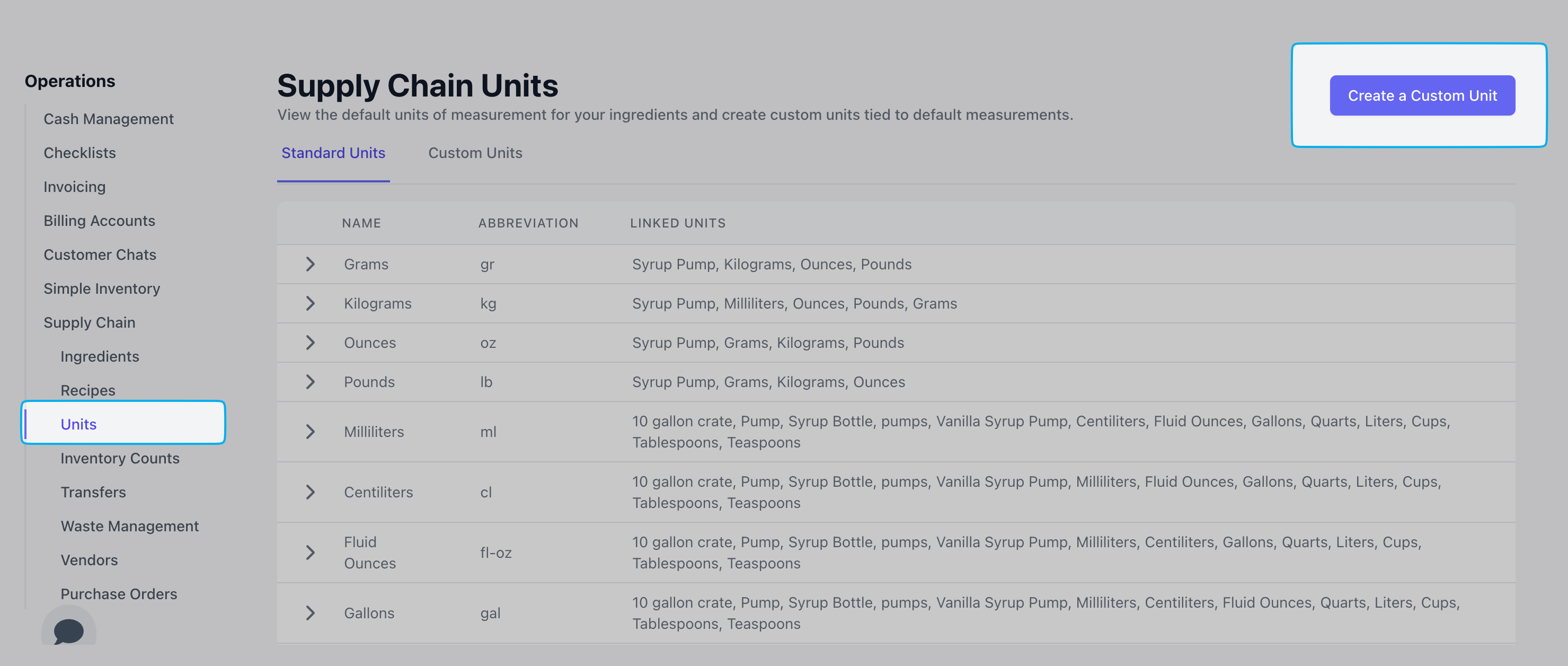This screenshot has height=666, width=1568.
Task: Click the Fluid Ounces unit name
Action: point(369,553)
